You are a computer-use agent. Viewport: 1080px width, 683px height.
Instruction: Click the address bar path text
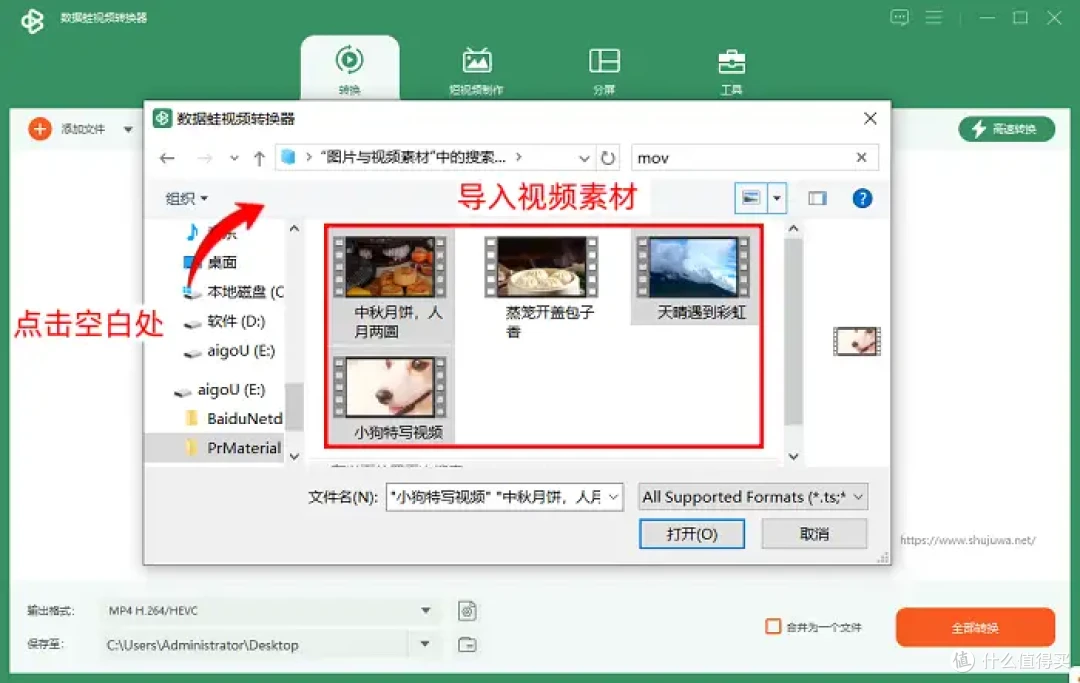pyautogui.click(x=413, y=158)
